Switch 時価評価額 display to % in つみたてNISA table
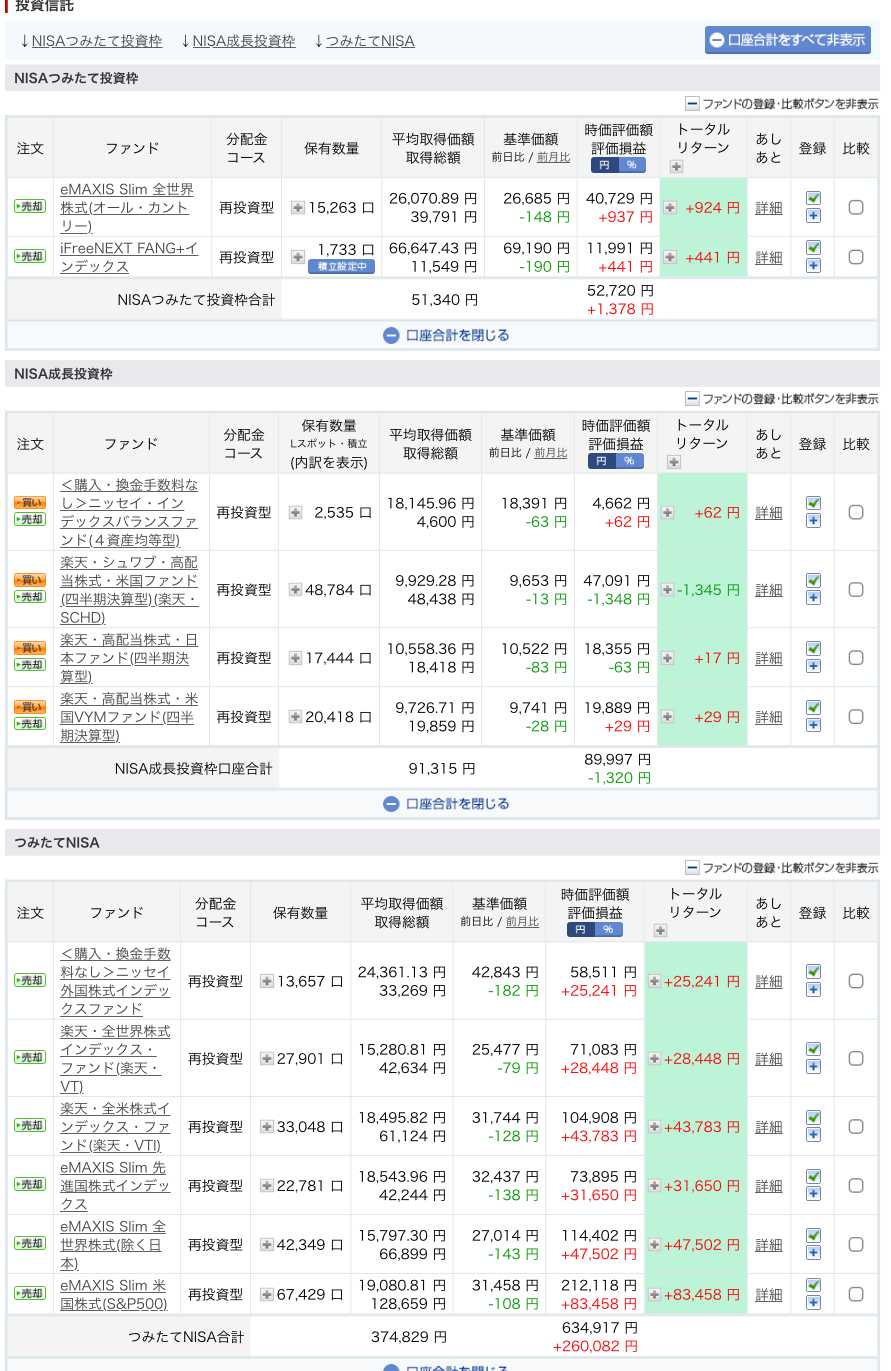The width and height of the screenshot is (891, 1371). click(x=609, y=930)
